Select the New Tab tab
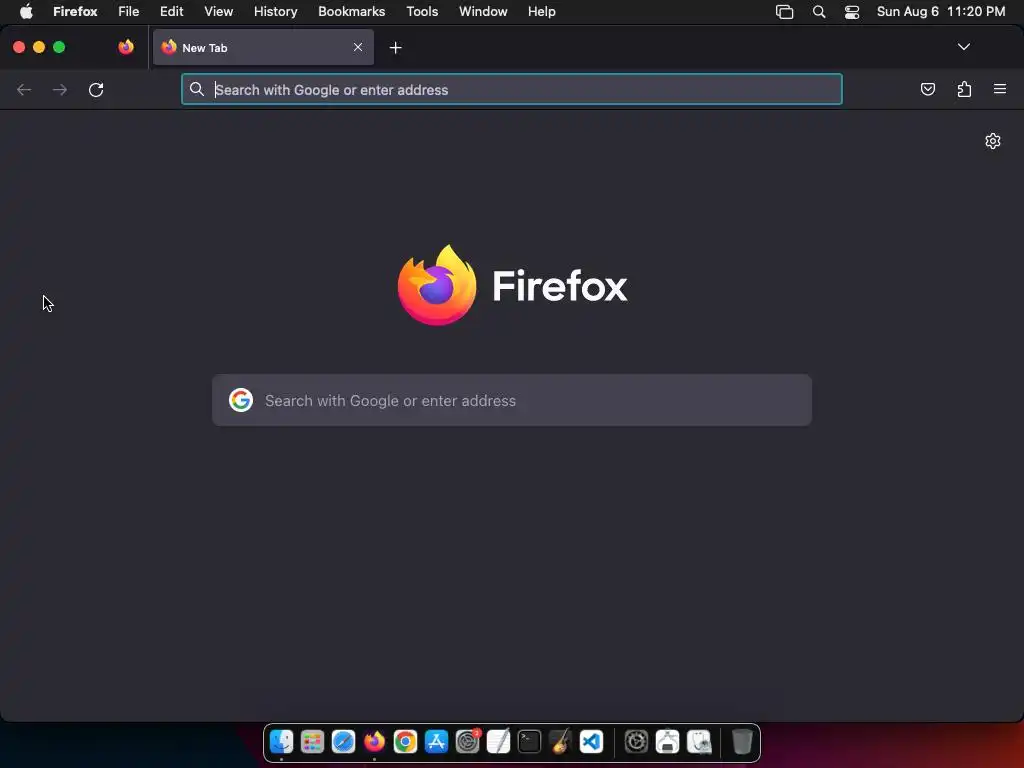The image size is (1024, 768). click(263, 47)
